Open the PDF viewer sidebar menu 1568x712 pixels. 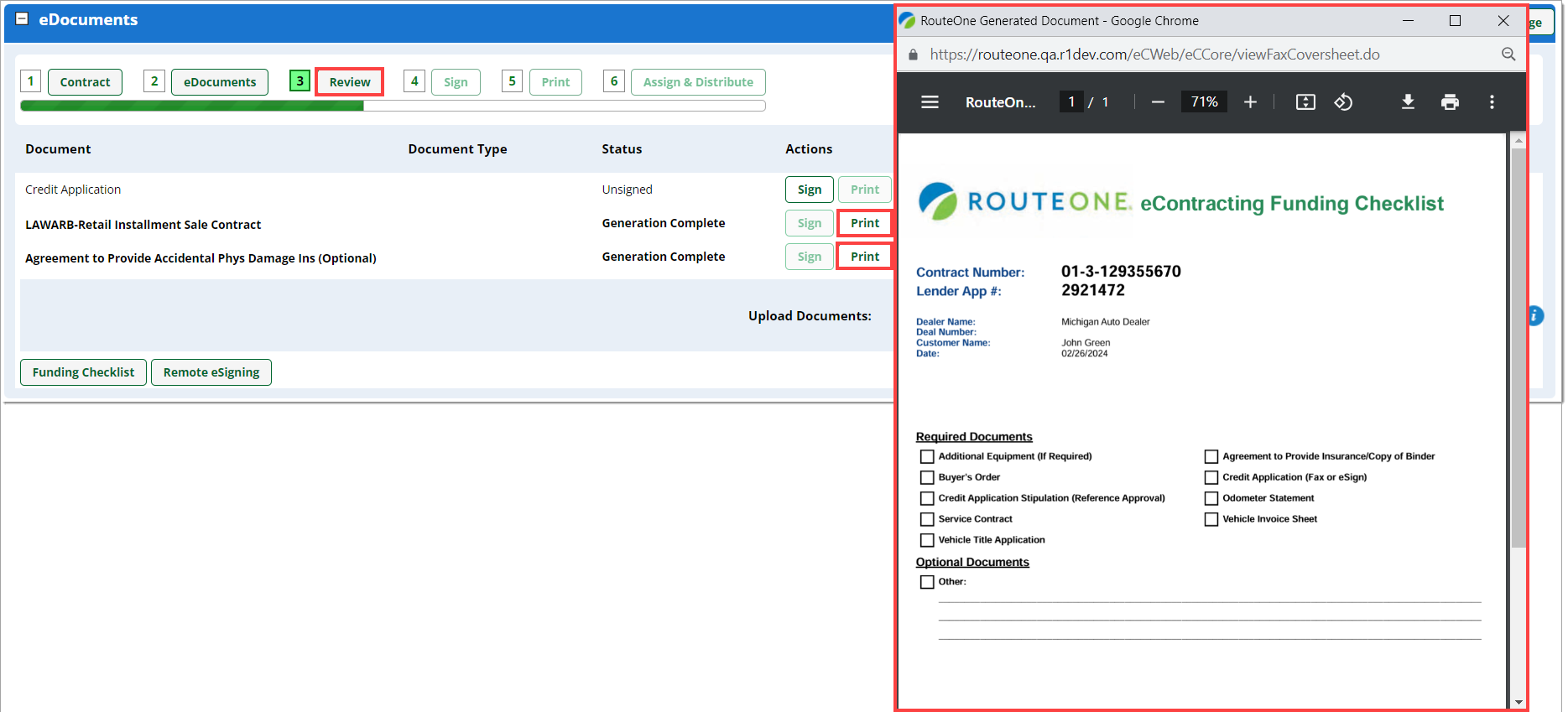930,102
